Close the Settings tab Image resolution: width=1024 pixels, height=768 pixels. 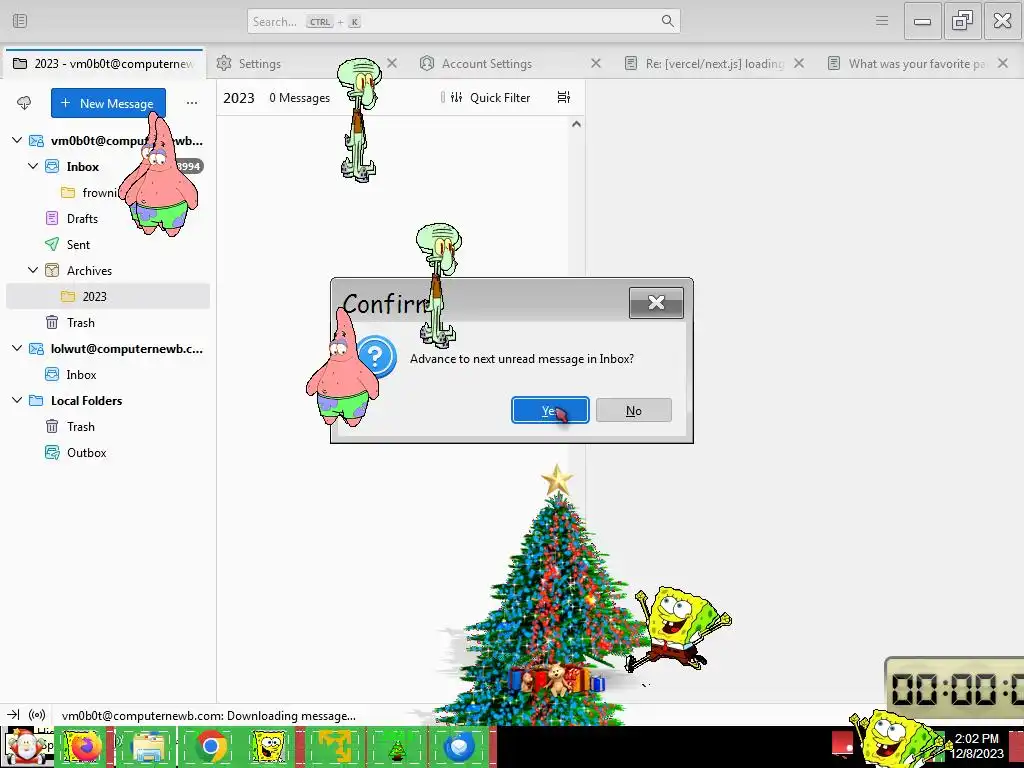pos(392,63)
